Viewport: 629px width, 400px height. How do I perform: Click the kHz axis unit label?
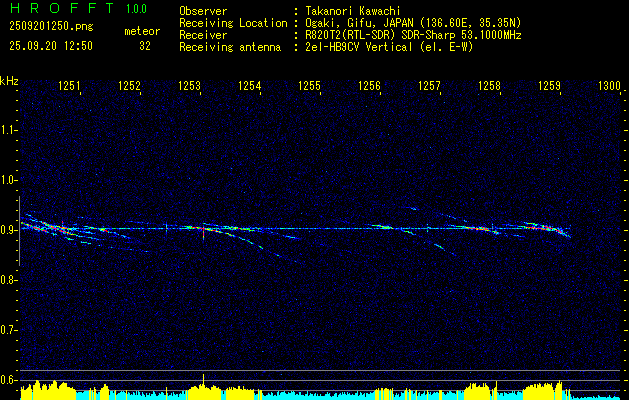coord(9,81)
